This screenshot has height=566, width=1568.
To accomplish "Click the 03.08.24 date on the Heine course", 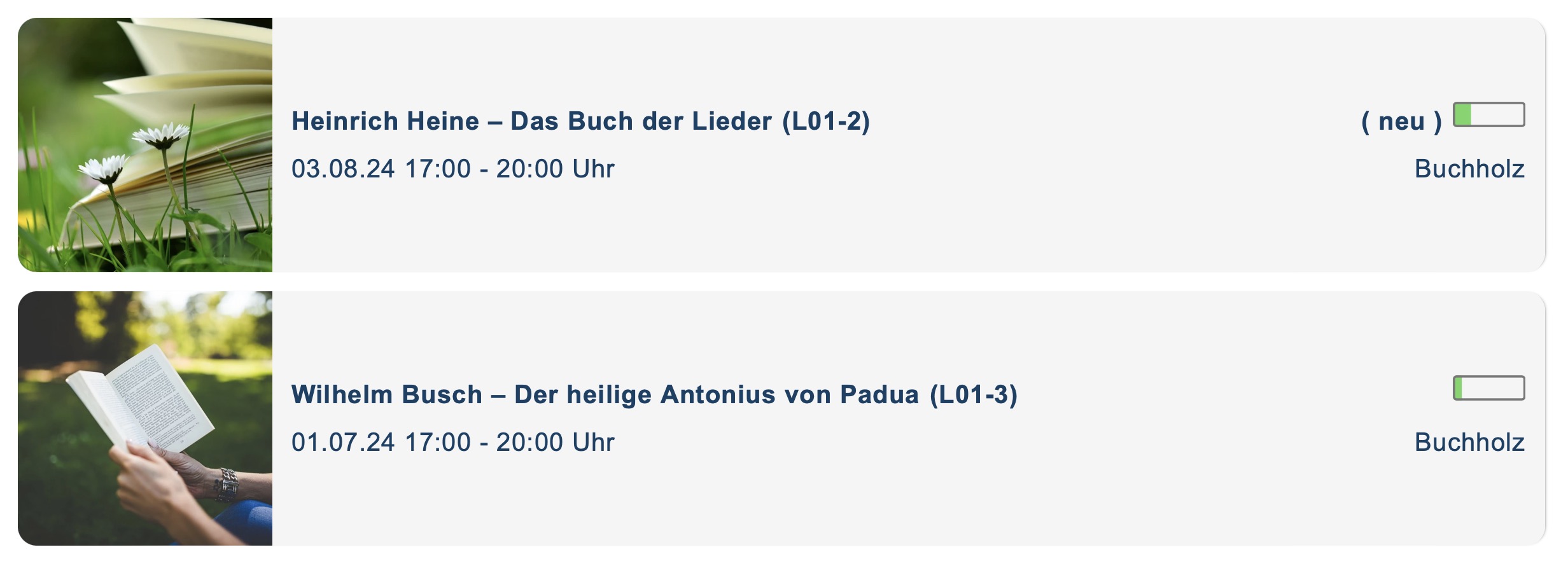I will [343, 169].
